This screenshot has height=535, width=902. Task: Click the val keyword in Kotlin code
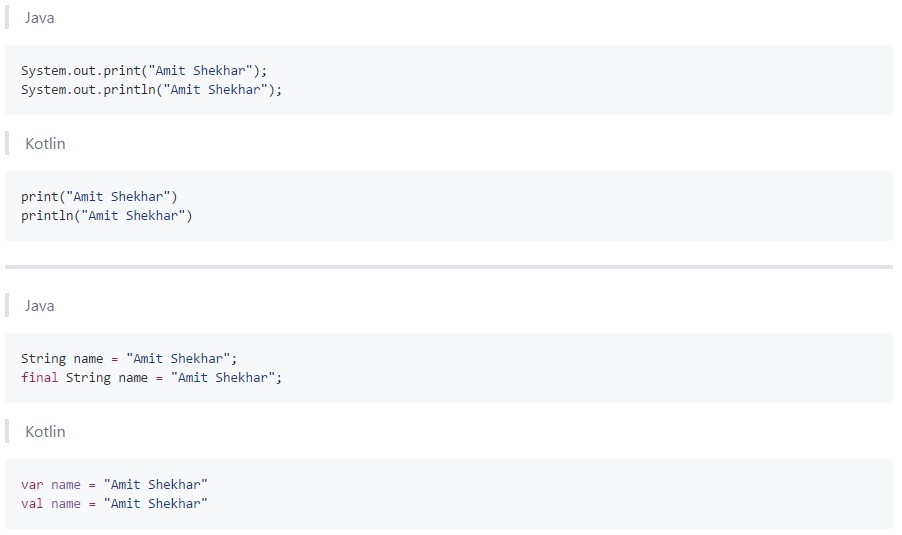(x=32, y=504)
